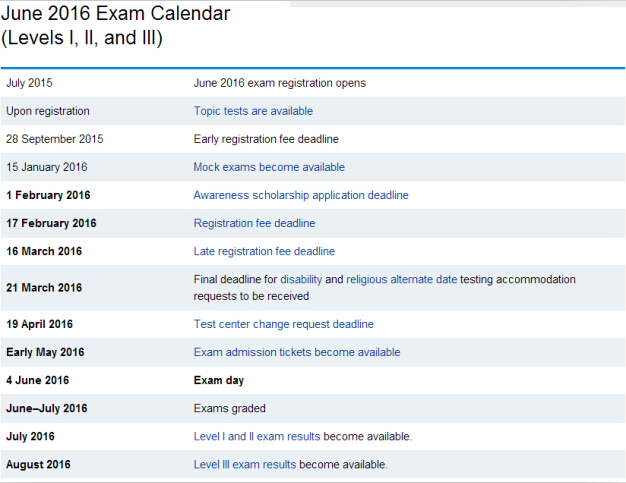Follow the Late registration fee deadline link
Viewport: 626px width, 483px height.
point(264,251)
